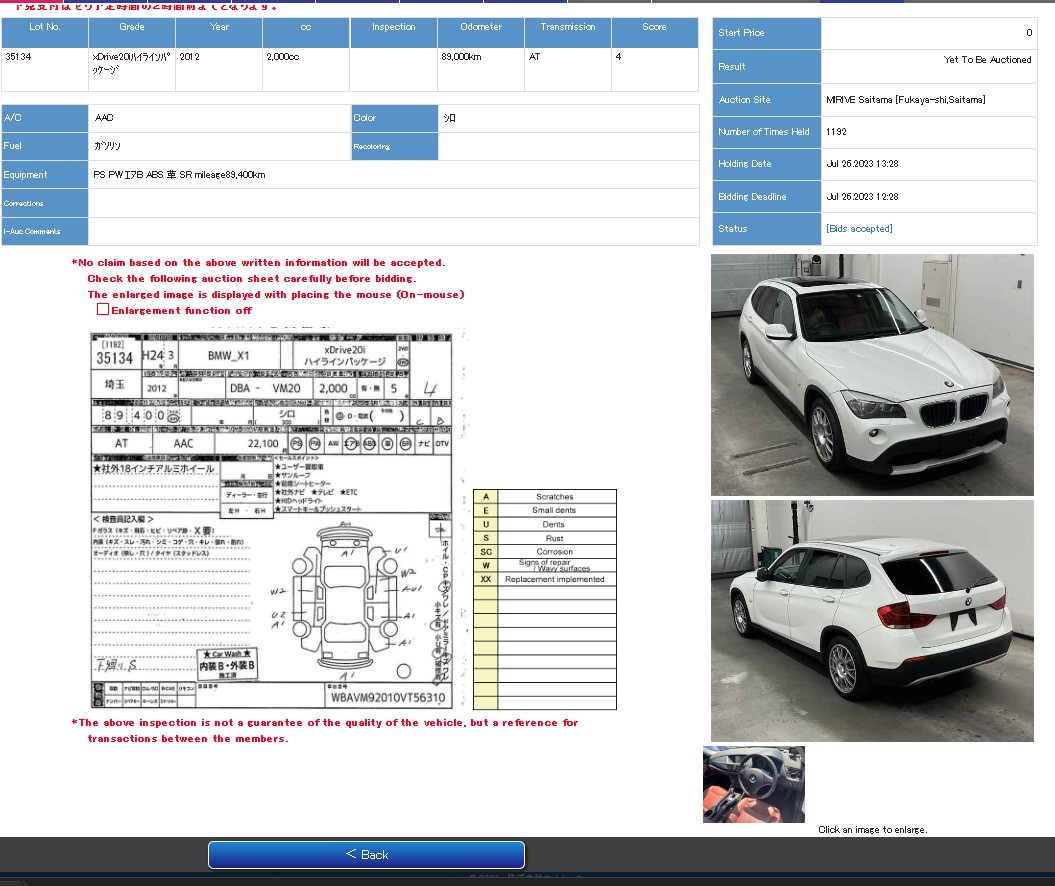Click the 革 leather seat equipment icon
This screenshot has height=886, width=1055.
[x=387, y=443]
